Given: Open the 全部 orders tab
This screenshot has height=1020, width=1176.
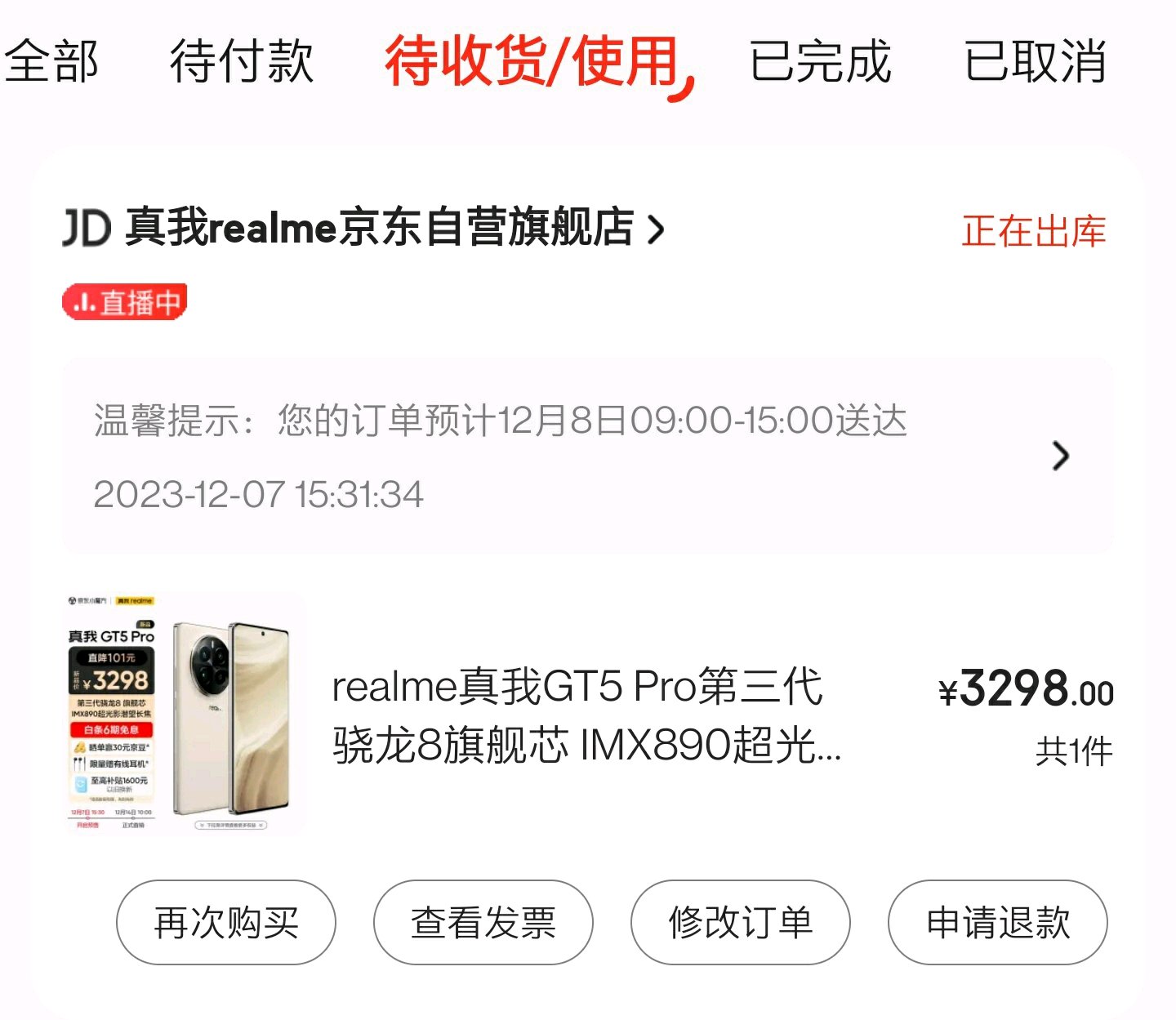Looking at the screenshot, I should tap(51, 61).
